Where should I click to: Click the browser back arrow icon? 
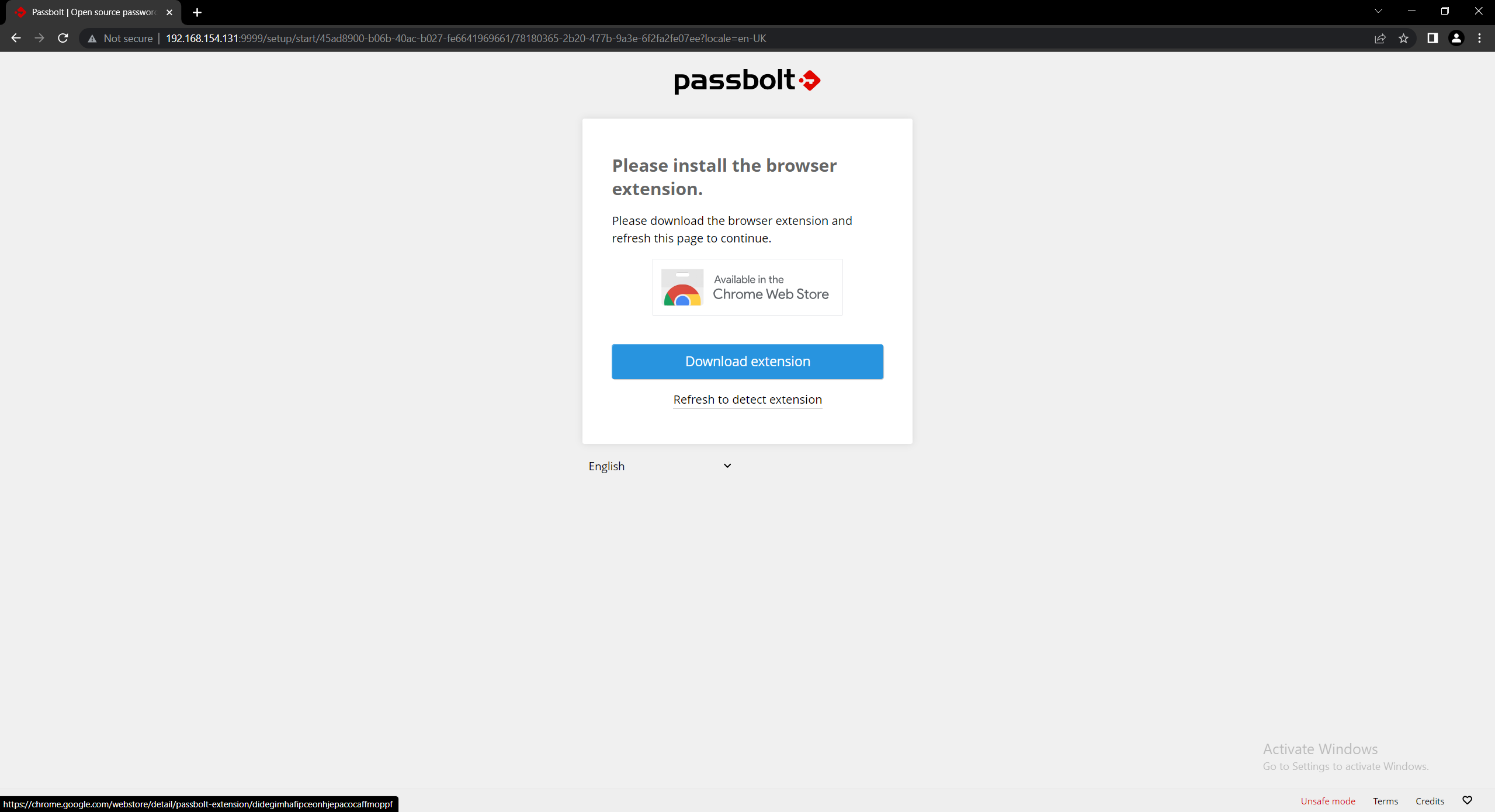coord(16,38)
